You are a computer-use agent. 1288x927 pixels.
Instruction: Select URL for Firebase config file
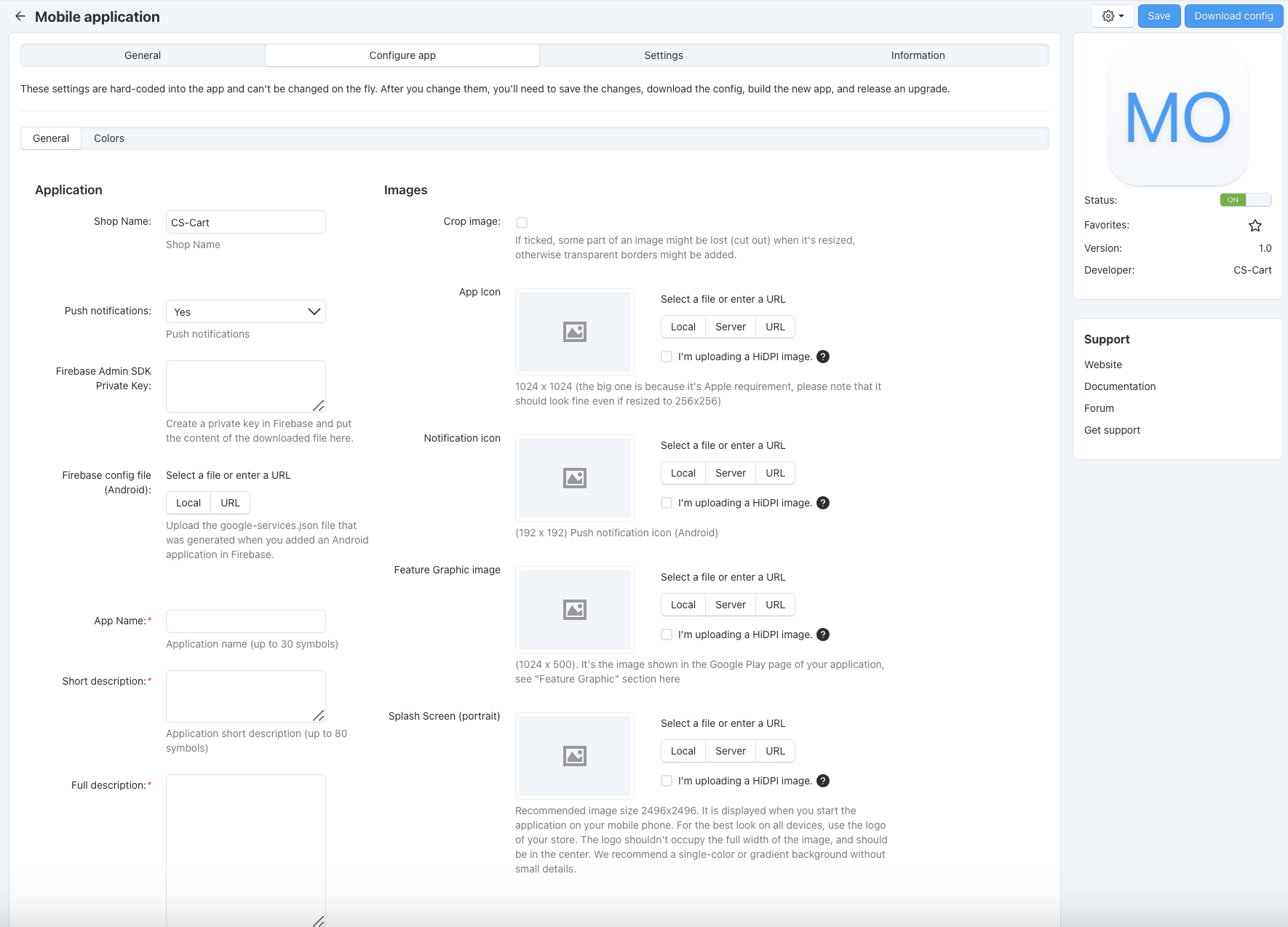coord(231,503)
